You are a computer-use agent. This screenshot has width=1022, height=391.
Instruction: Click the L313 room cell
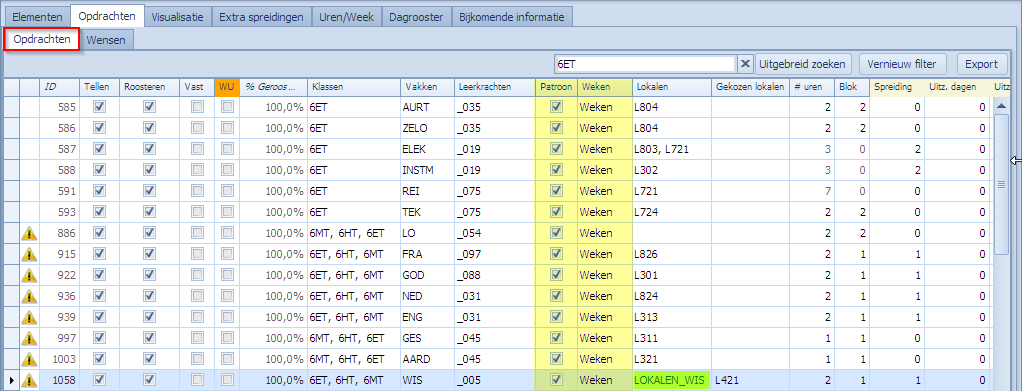(672, 317)
